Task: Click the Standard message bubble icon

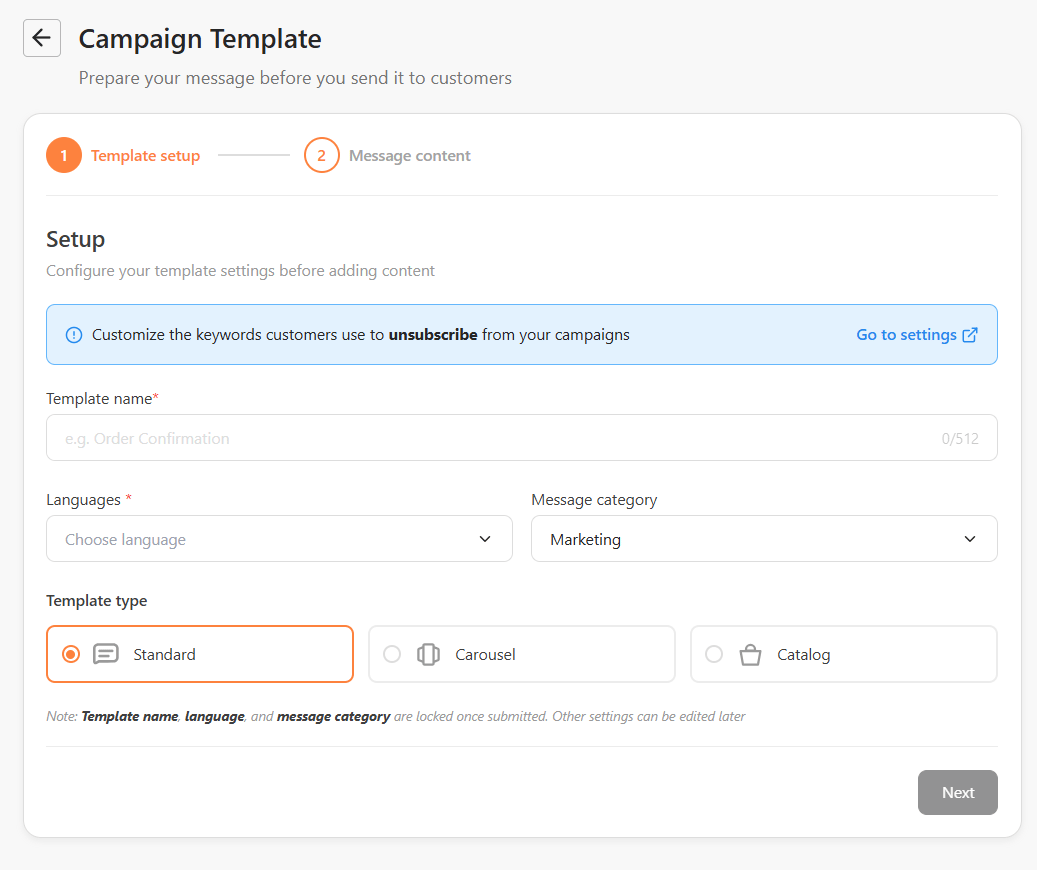Action: click(x=106, y=654)
